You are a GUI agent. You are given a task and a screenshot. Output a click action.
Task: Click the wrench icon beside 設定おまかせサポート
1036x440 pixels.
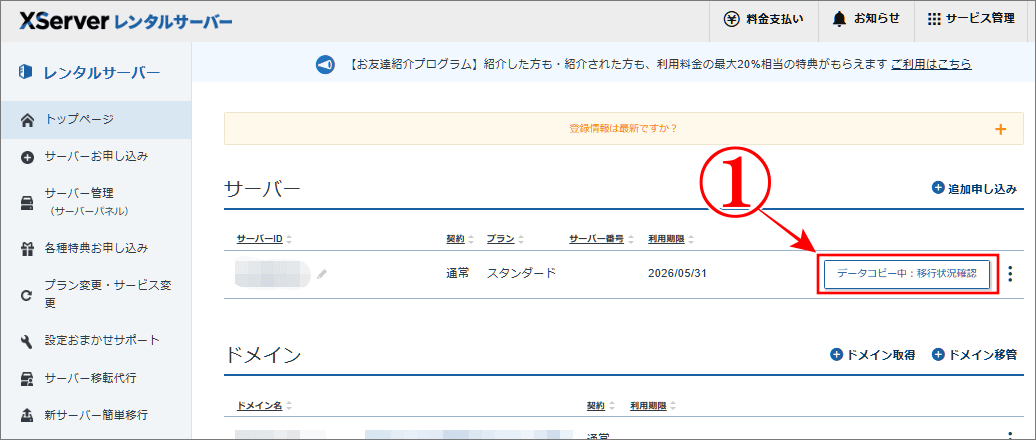27,342
